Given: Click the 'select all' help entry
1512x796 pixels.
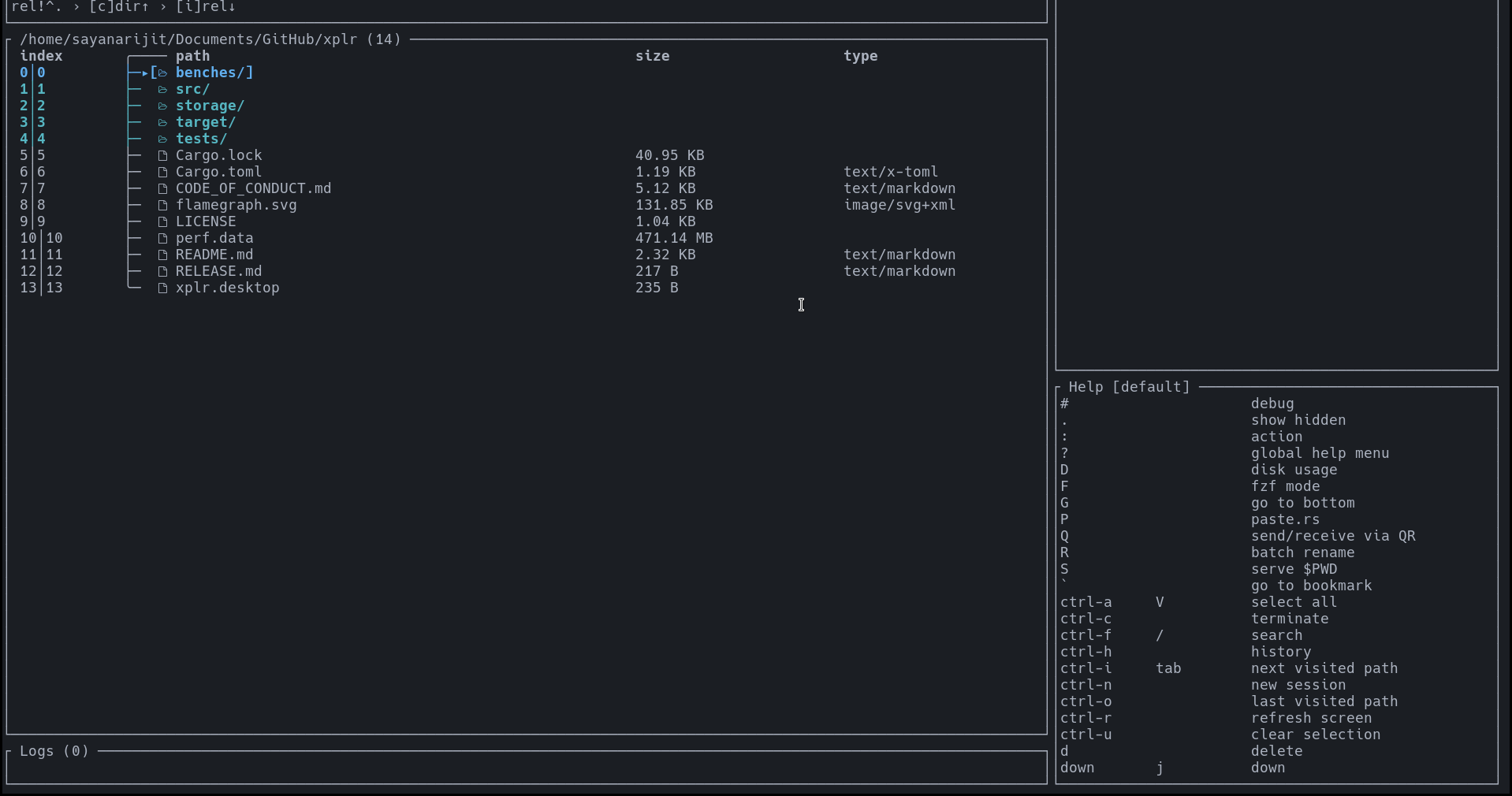Looking at the screenshot, I should coord(1294,602).
